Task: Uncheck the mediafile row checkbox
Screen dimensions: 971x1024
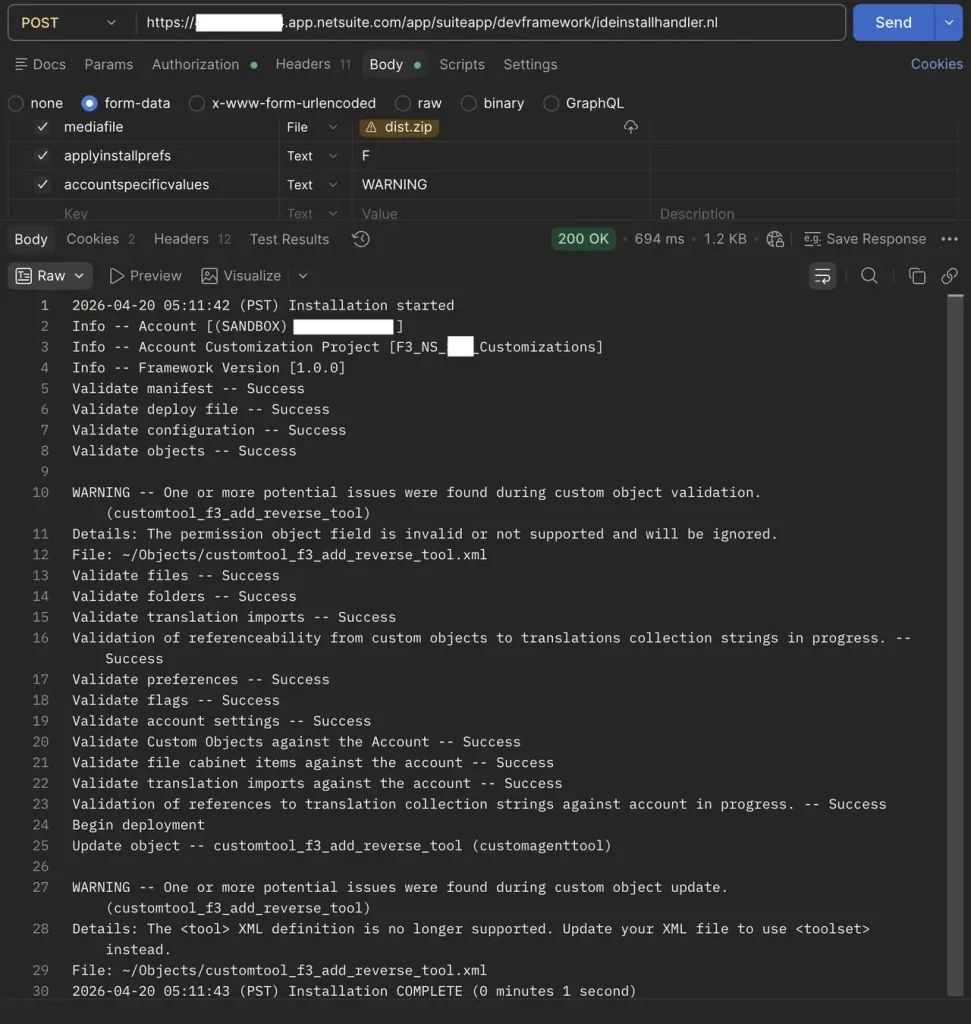Action: (x=42, y=127)
